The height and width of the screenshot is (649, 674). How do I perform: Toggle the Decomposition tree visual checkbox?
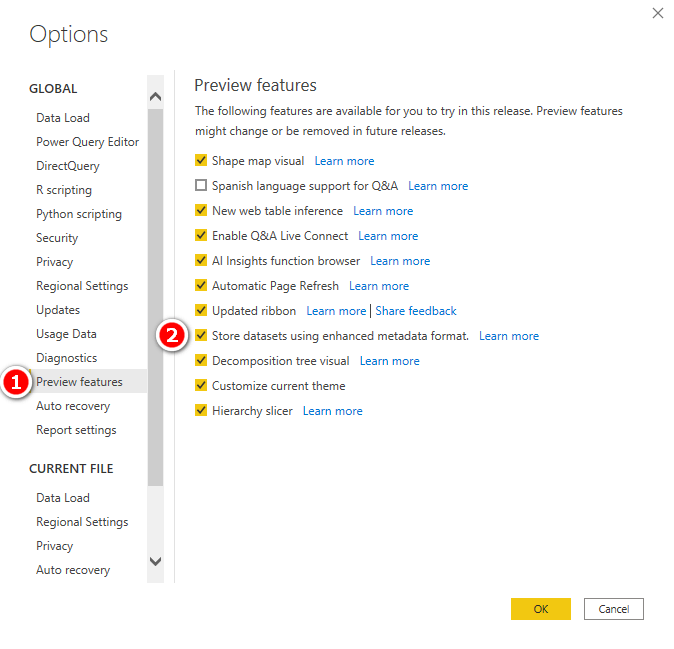coord(201,360)
